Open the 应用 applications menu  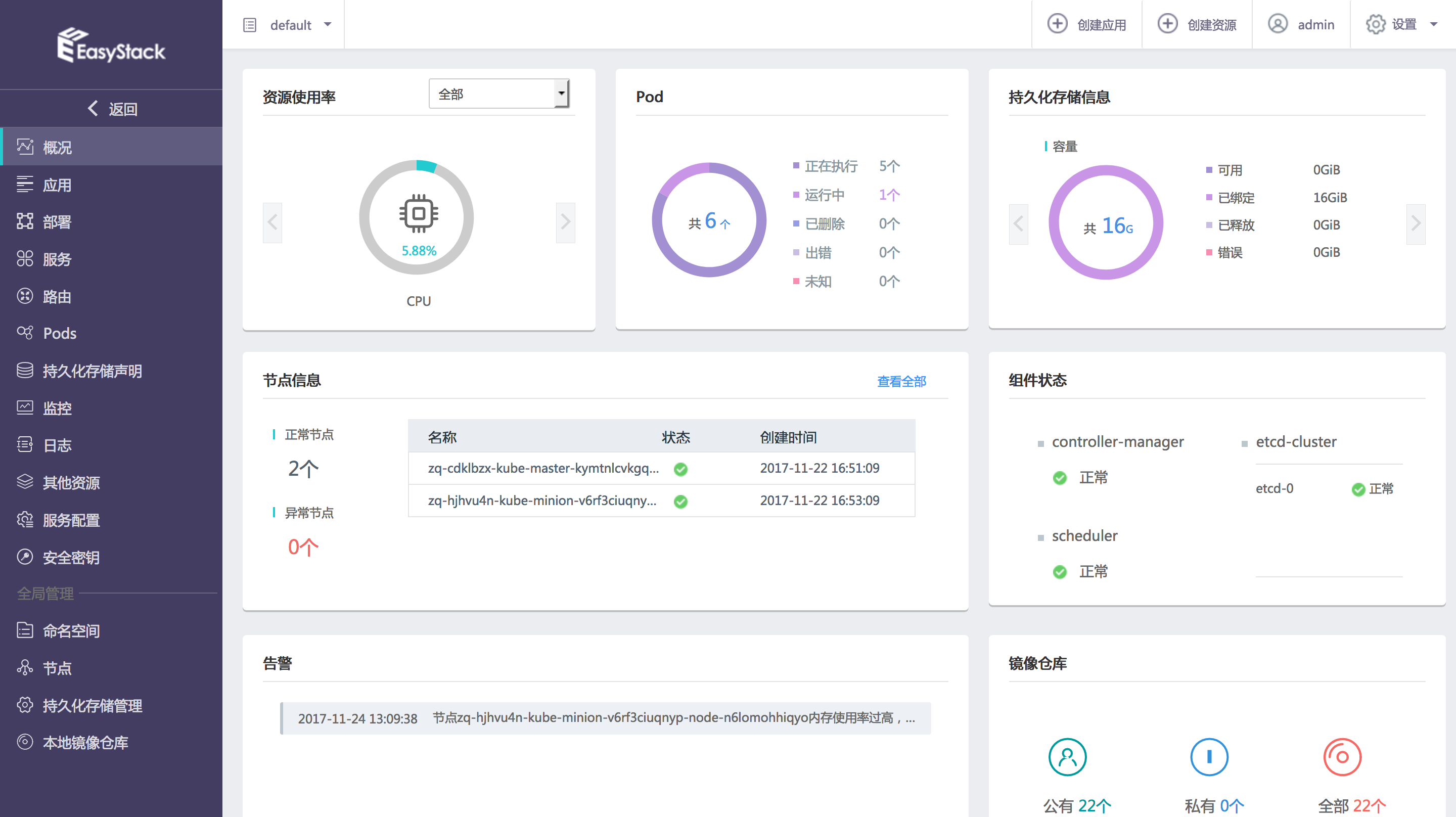coord(112,185)
